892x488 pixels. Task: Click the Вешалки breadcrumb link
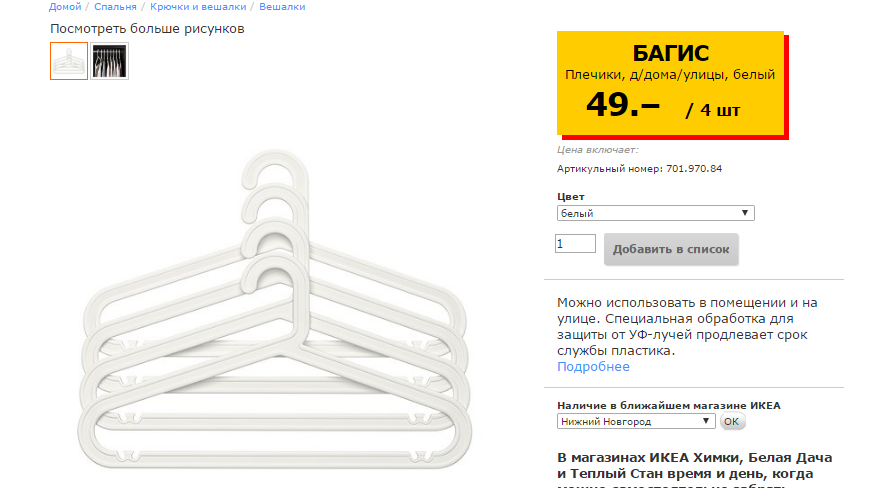click(x=282, y=7)
